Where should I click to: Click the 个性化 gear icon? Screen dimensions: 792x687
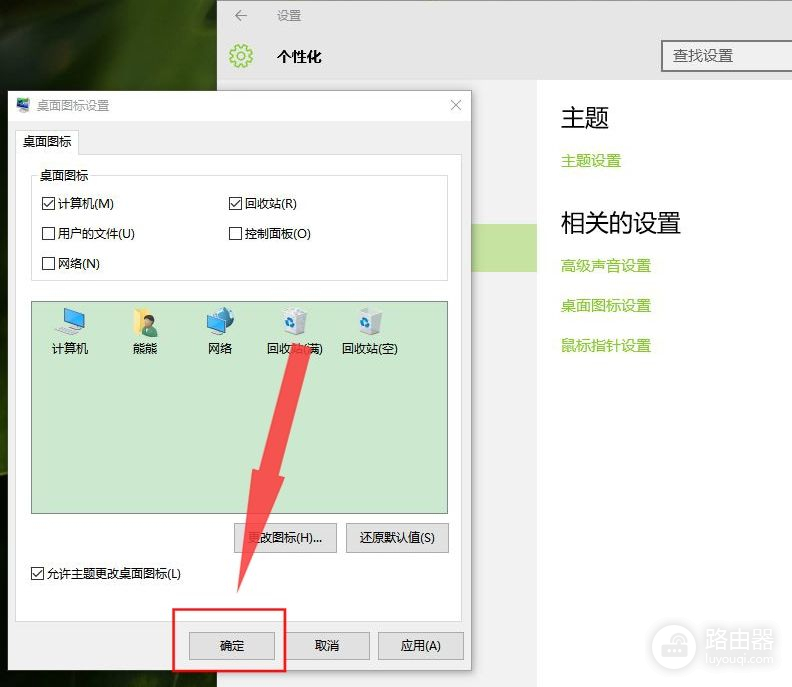(x=241, y=56)
